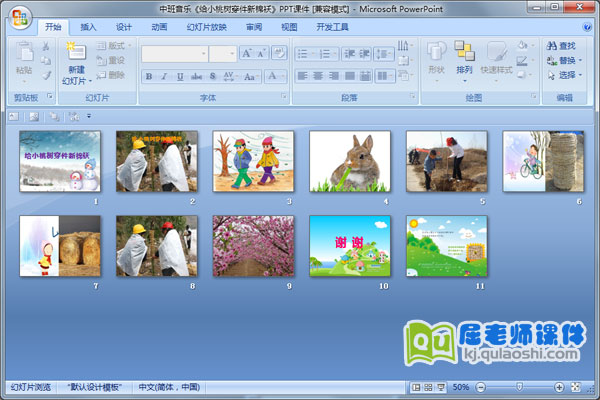The height and width of the screenshot is (400, 600).
Task: Click the Paste clipboard icon
Action: pyautogui.click(x=24, y=51)
